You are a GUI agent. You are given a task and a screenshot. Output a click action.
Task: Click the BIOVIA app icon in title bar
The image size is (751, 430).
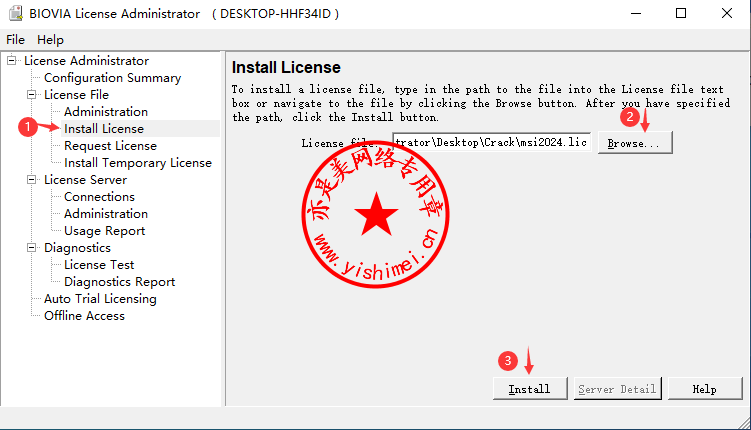pyautogui.click(x=14, y=14)
